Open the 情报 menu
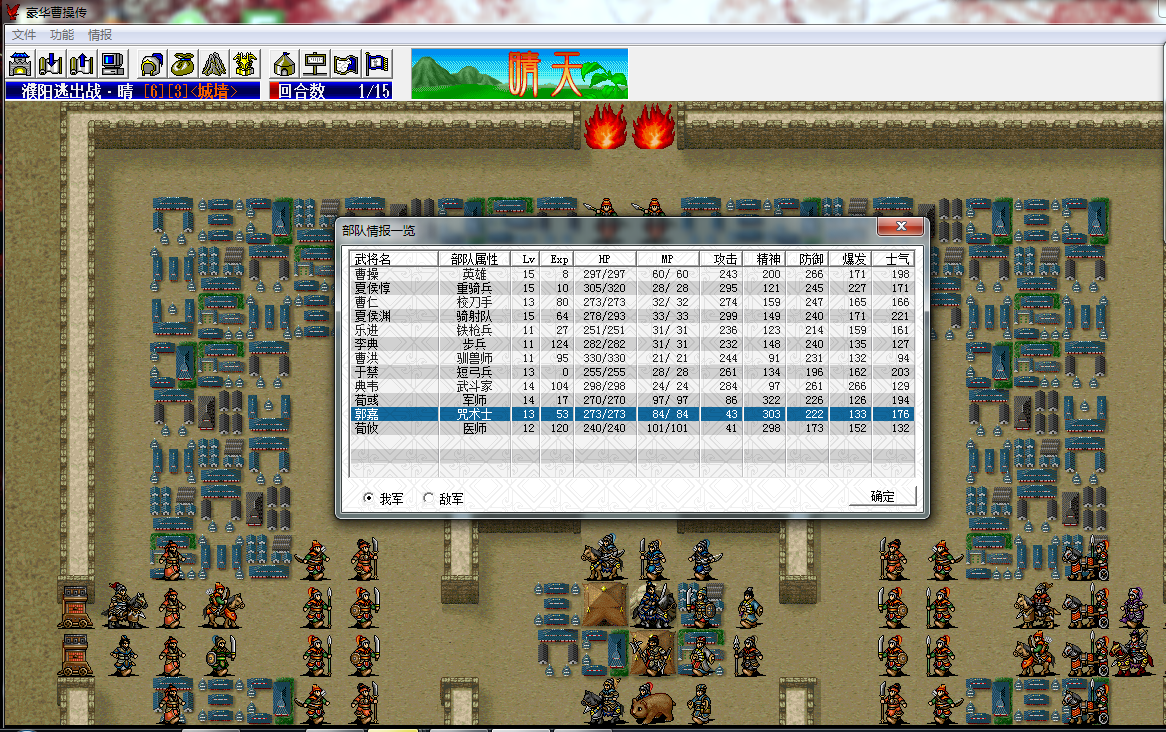This screenshot has height=732, width=1166. (x=100, y=35)
